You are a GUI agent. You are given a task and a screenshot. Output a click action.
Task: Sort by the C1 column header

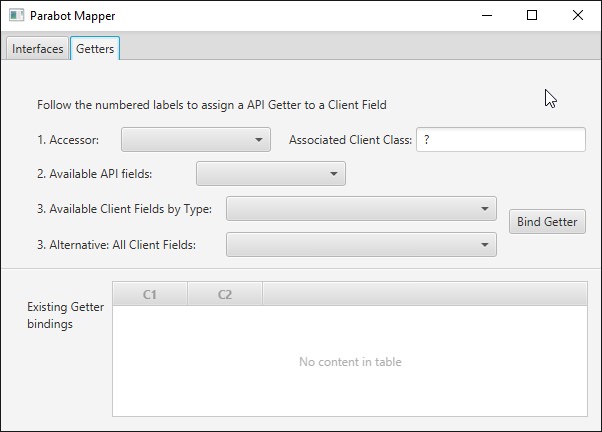[x=150, y=295]
